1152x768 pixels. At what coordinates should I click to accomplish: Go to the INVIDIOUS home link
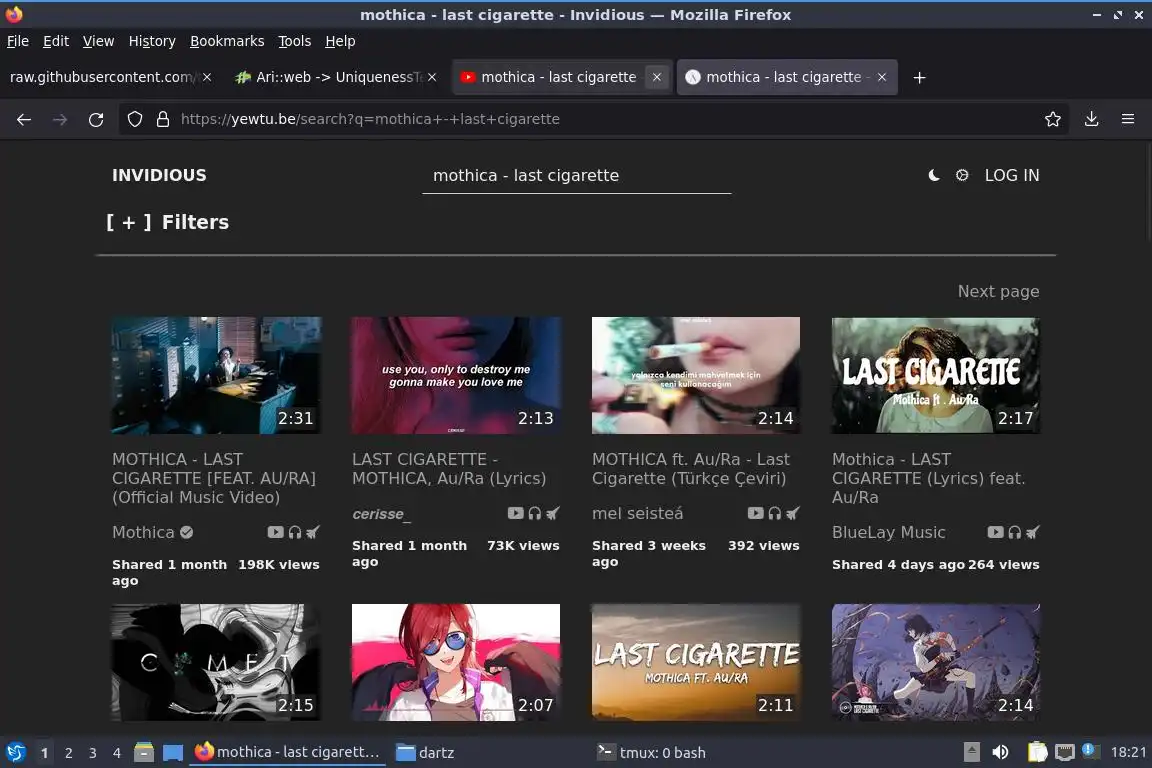159,175
